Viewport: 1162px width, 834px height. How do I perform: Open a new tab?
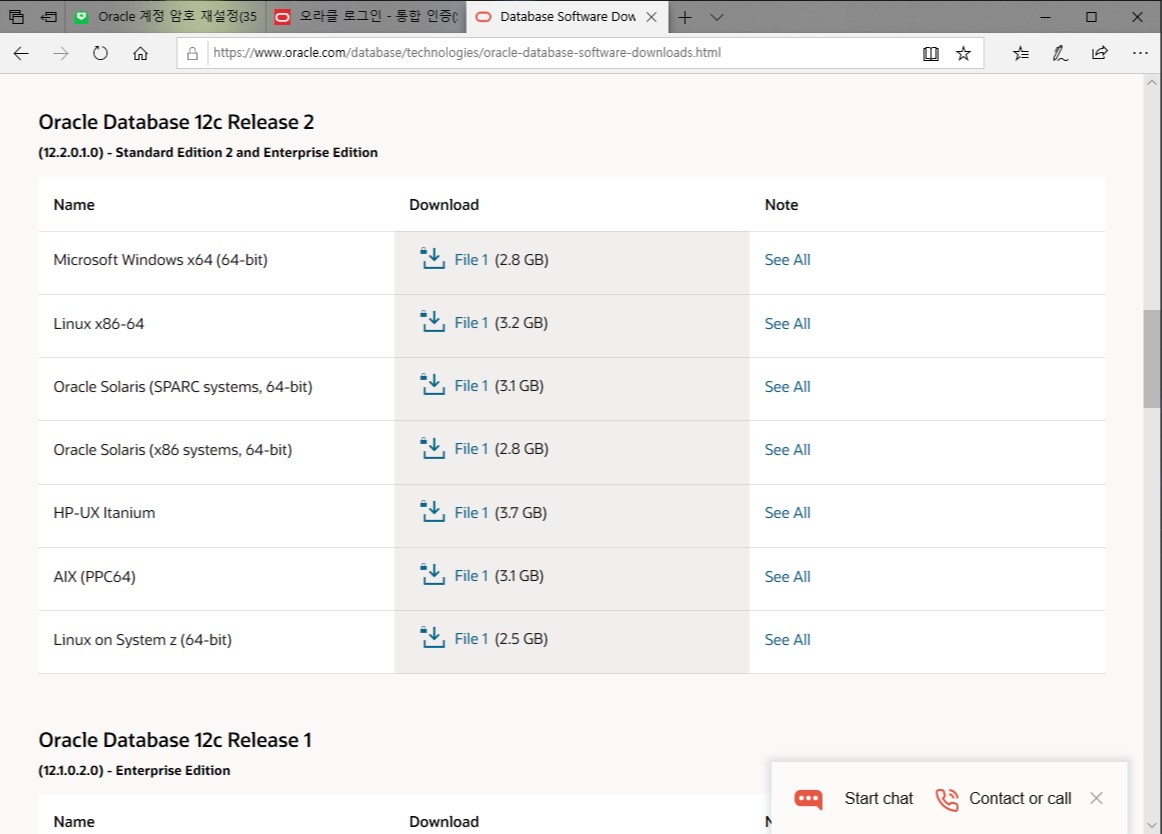point(685,17)
